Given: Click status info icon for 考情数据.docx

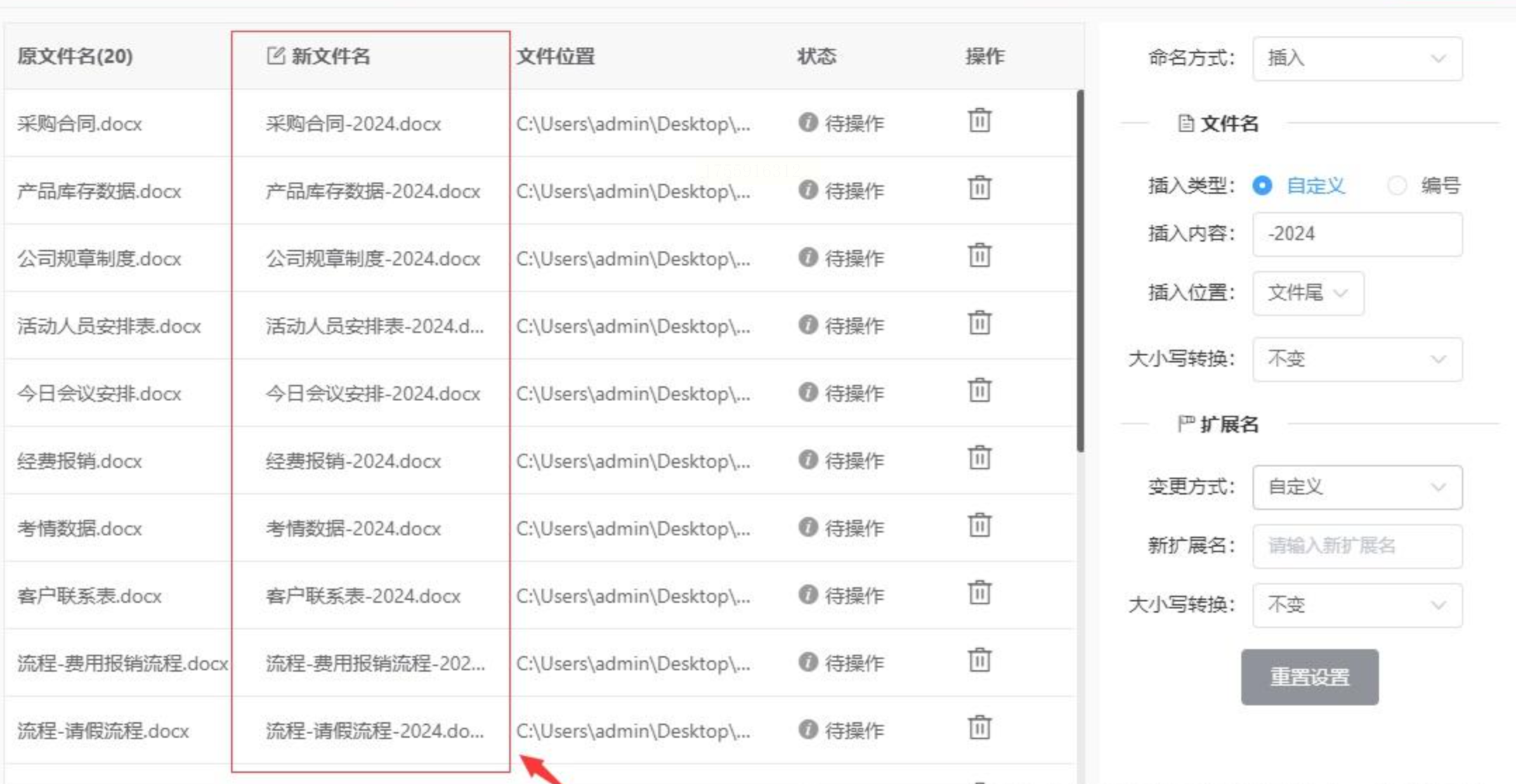Looking at the screenshot, I should [808, 527].
